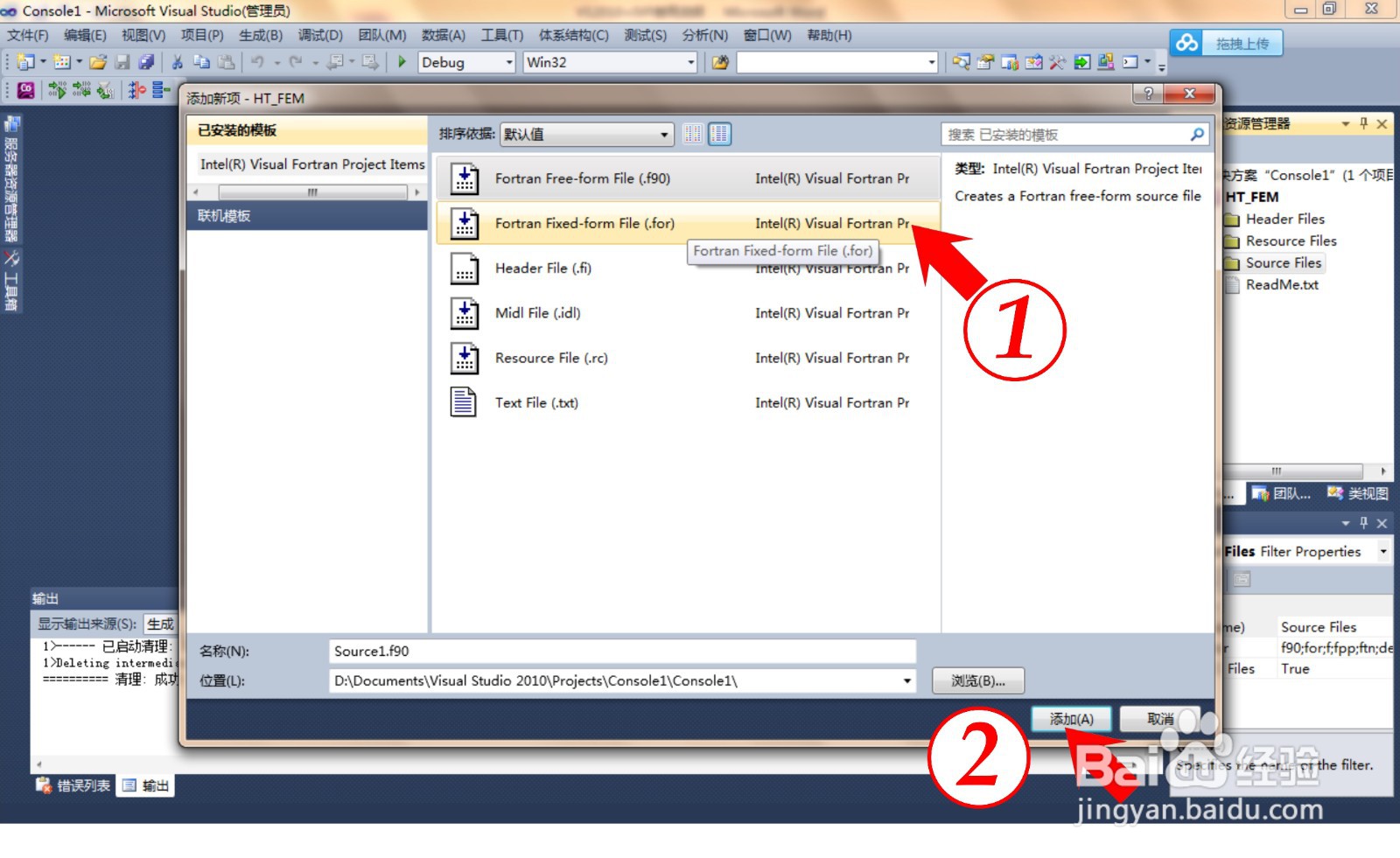
Task: Click the Add New Item toolbar icon
Action: [x=61, y=62]
